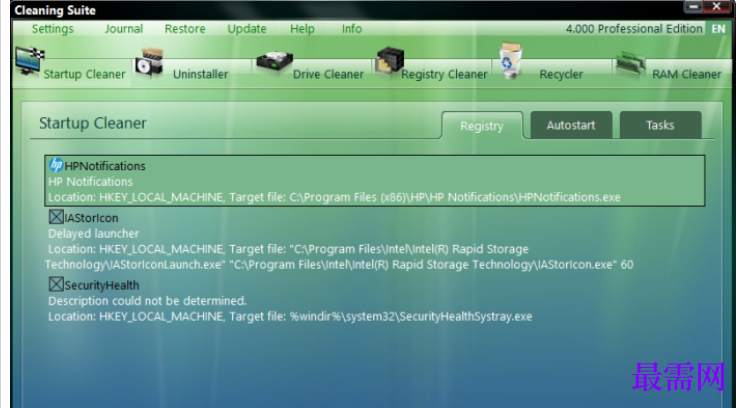Image resolution: width=744 pixels, height=408 pixels.
Task: Switch to the Autostart tab
Action: coord(571,125)
